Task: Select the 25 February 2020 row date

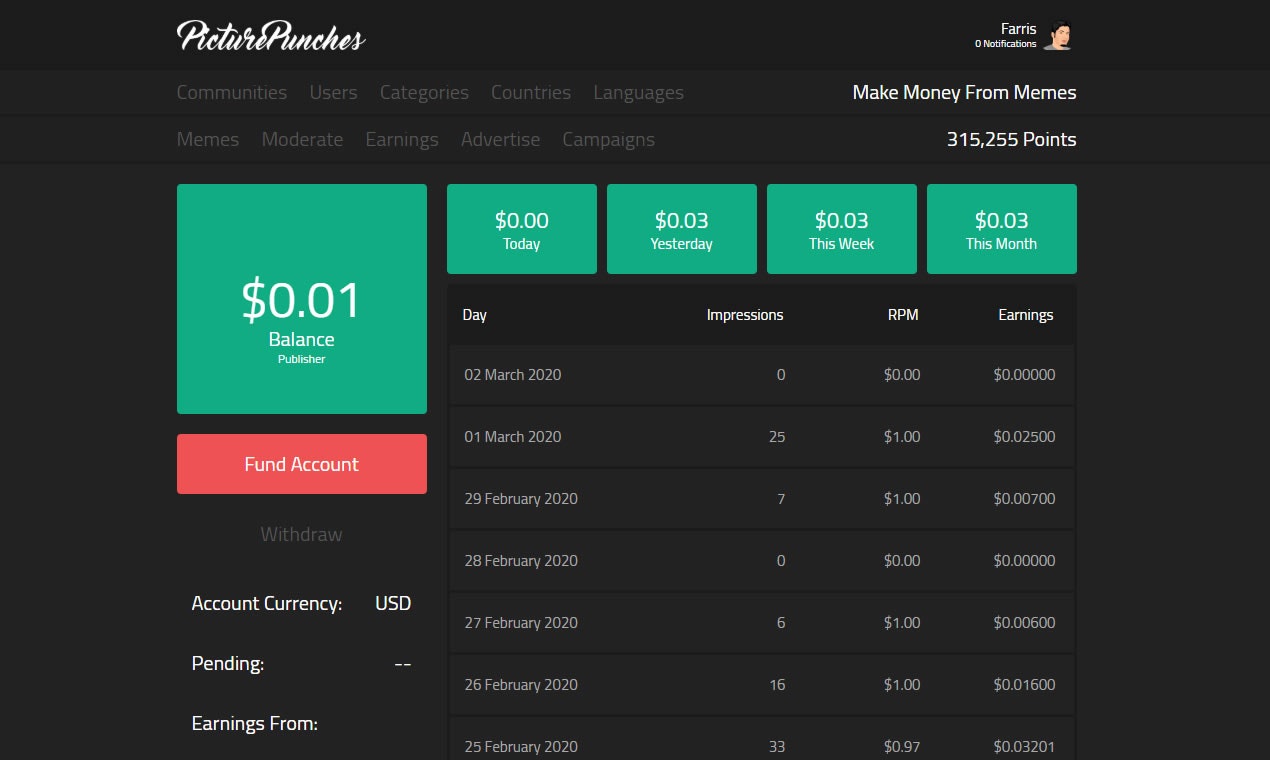Action: point(521,747)
